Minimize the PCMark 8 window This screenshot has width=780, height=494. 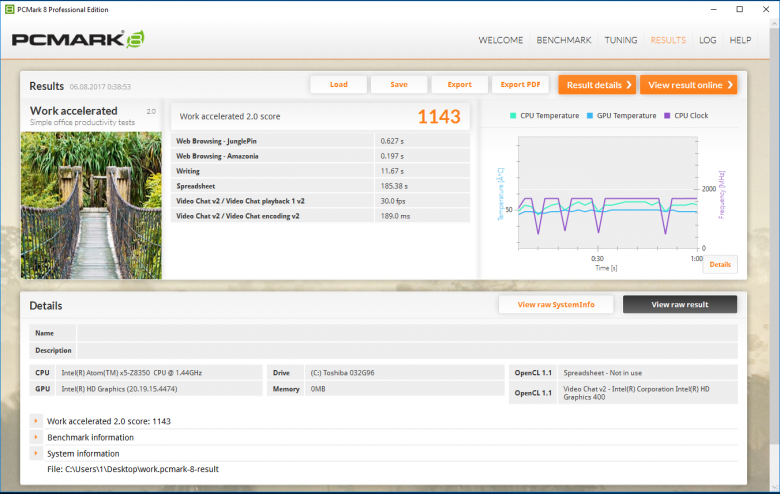pyautogui.click(x=713, y=9)
